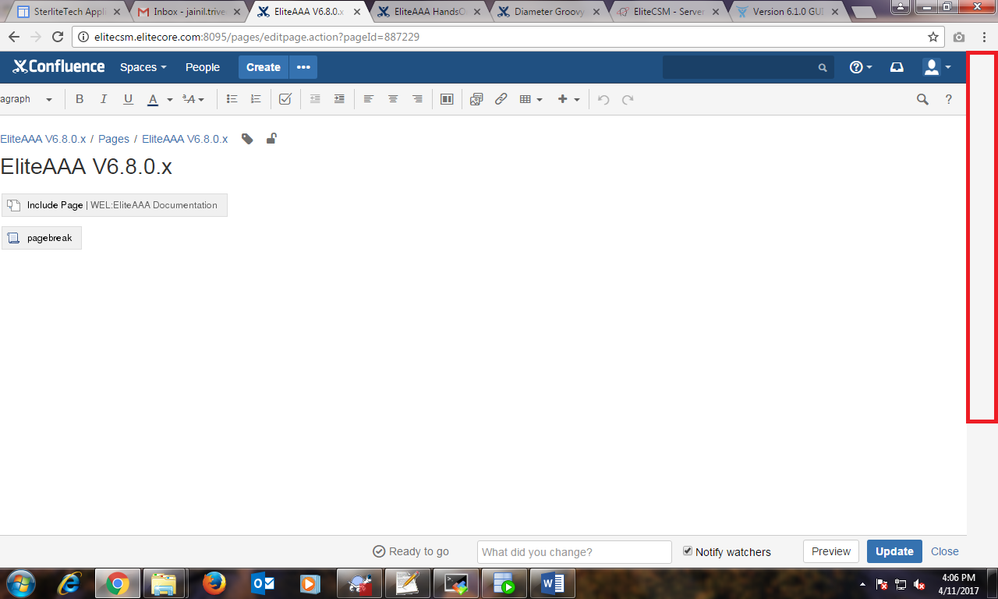The height and width of the screenshot is (599, 998).
Task: Select the pagebreak macro
Action: [41, 238]
